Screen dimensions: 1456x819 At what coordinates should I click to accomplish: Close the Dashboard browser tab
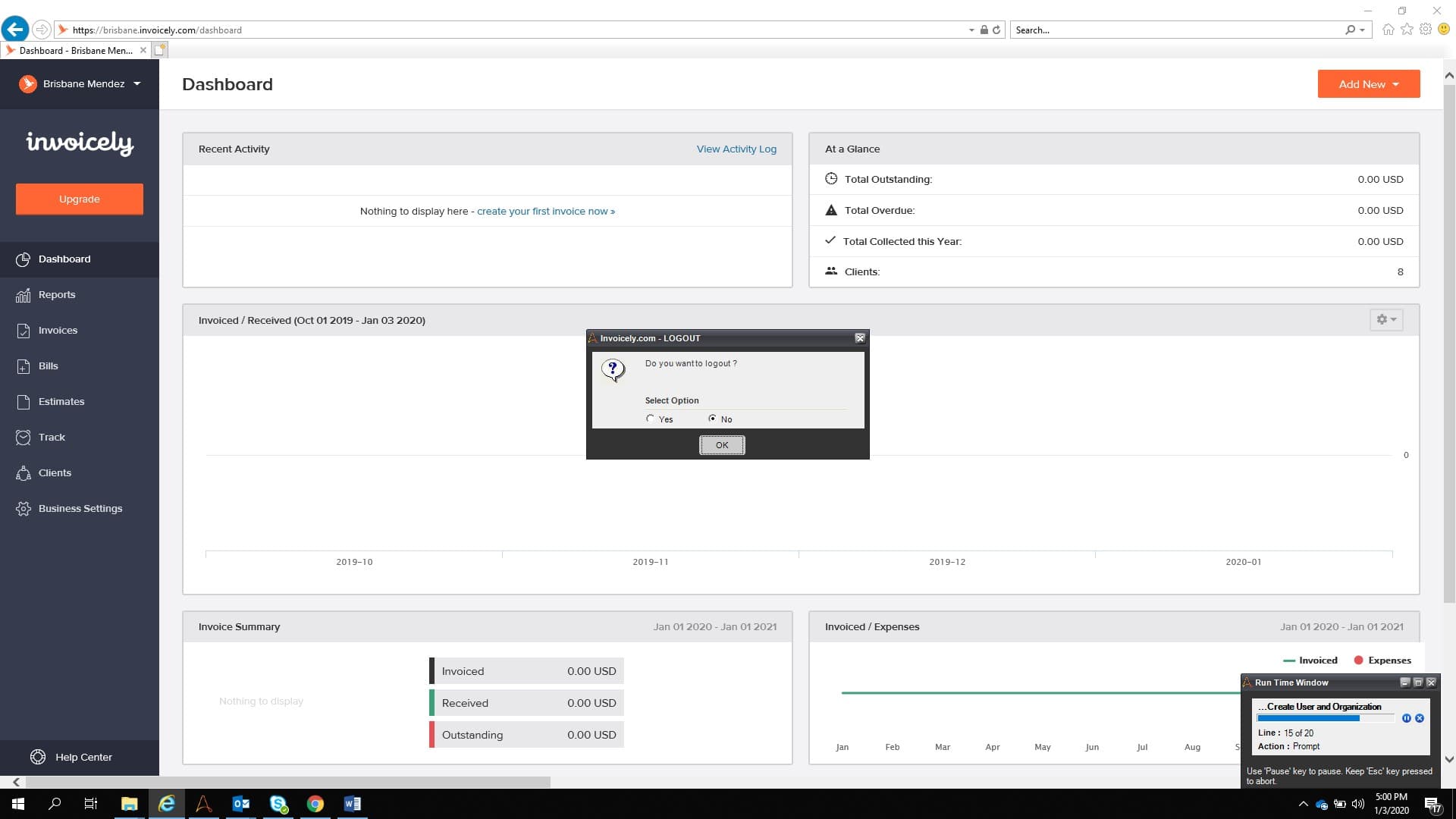click(143, 51)
